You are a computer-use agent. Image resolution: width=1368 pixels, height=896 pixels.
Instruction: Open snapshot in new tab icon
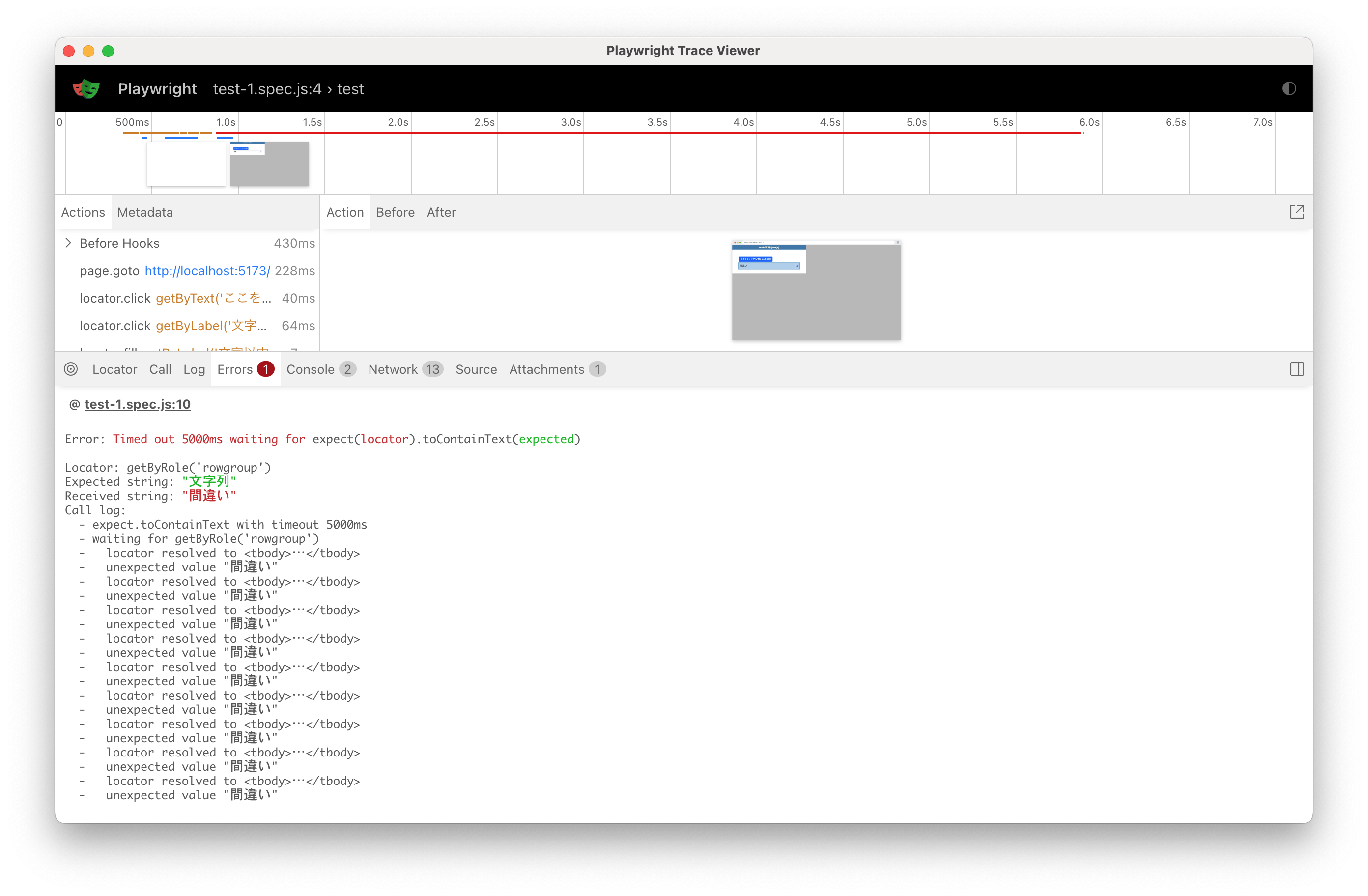coord(1297,212)
